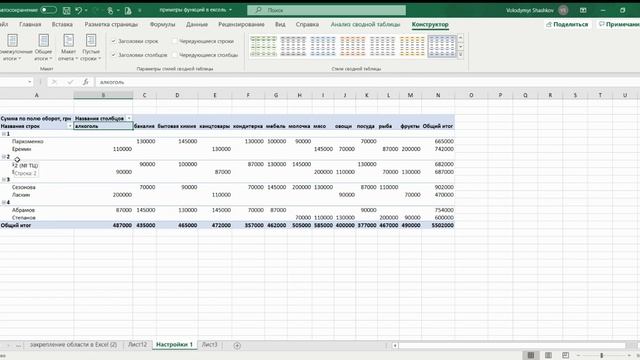Click the Undo arrow icon
The height and width of the screenshot is (360, 640).
pos(79,10)
